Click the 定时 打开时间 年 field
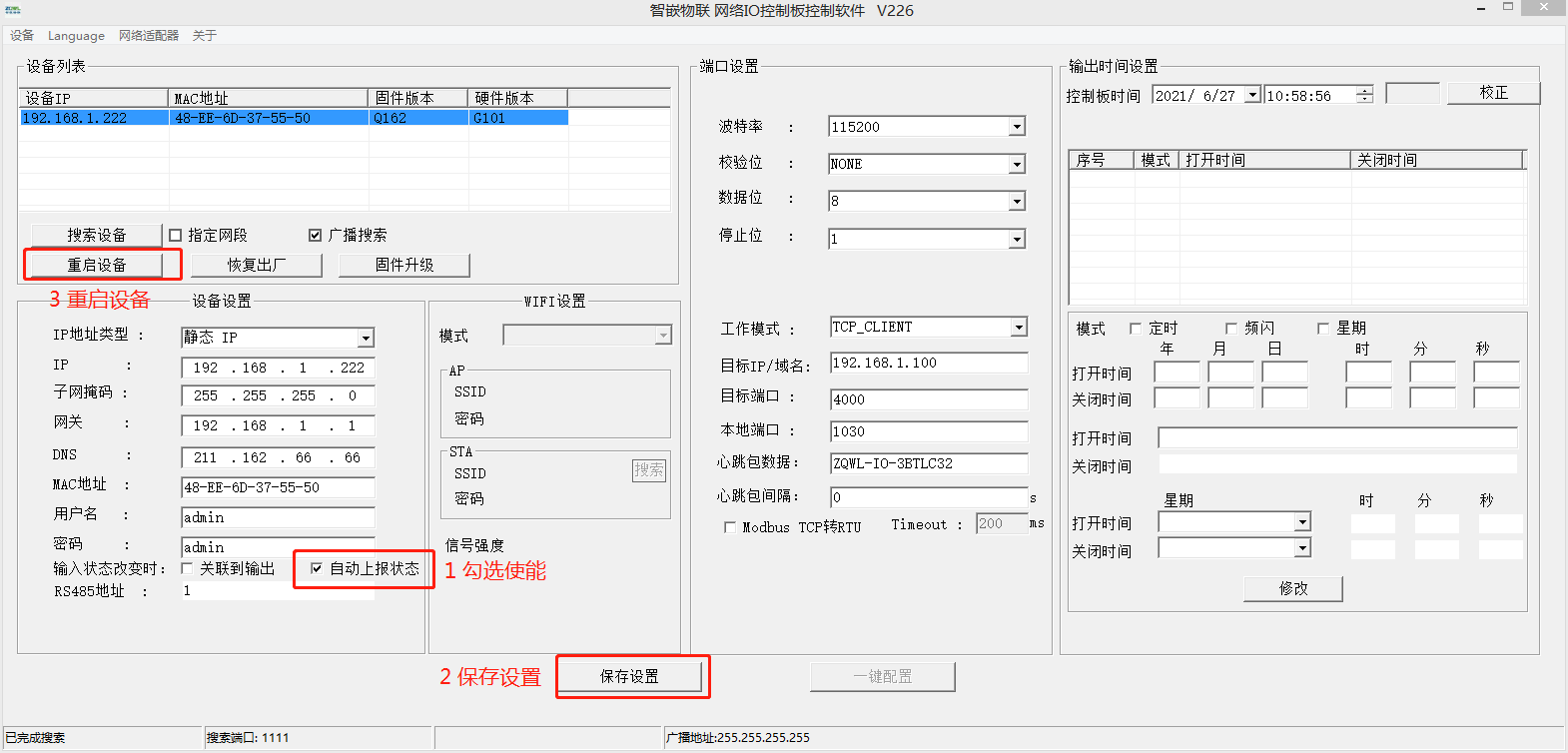 click(x=1176, y=373)
